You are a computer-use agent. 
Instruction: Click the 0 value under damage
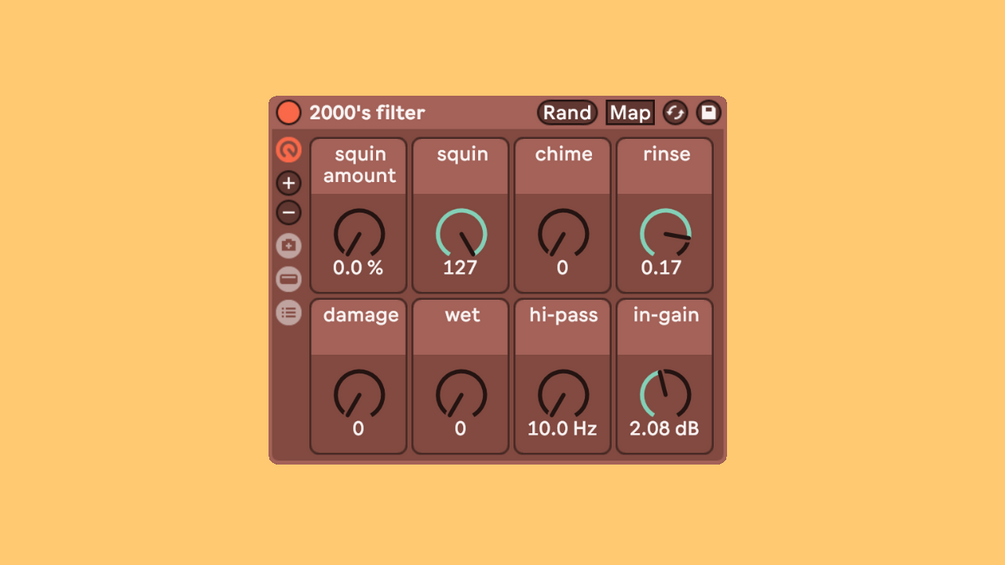point(358,429)
